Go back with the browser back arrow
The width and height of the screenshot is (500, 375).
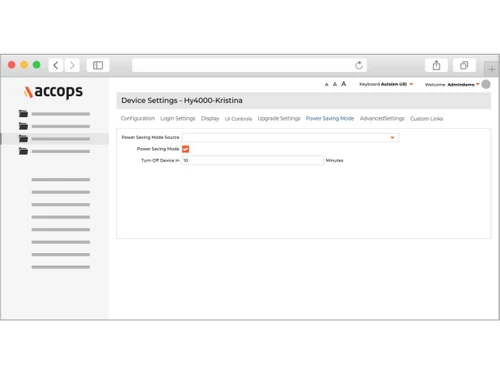(56, 65)
